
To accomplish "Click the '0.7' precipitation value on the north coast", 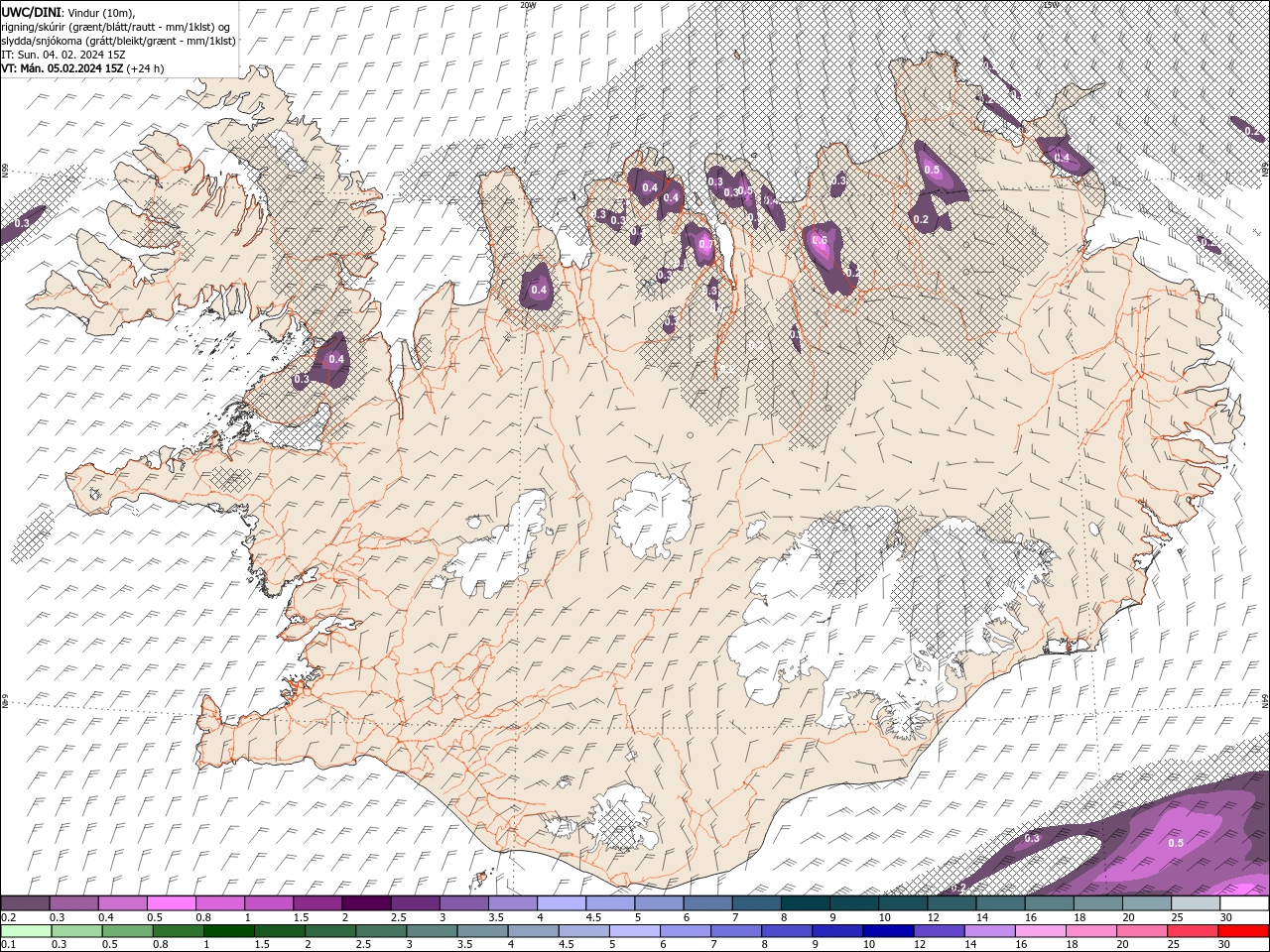I will (x=705, y=244).
